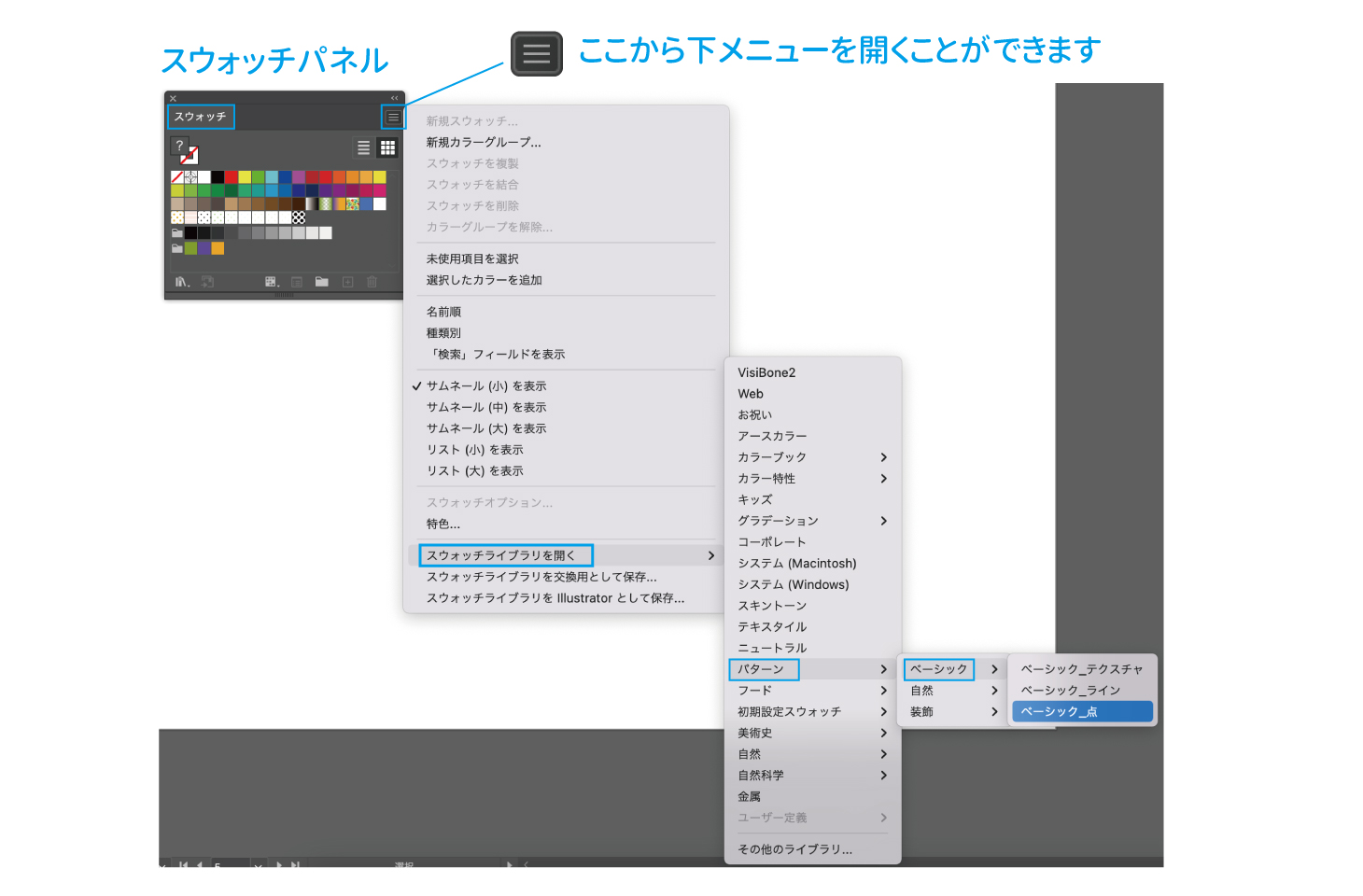Pick the purple-to-orange gradient swatch
1363x896 pixels.
(x=339, y=203)
